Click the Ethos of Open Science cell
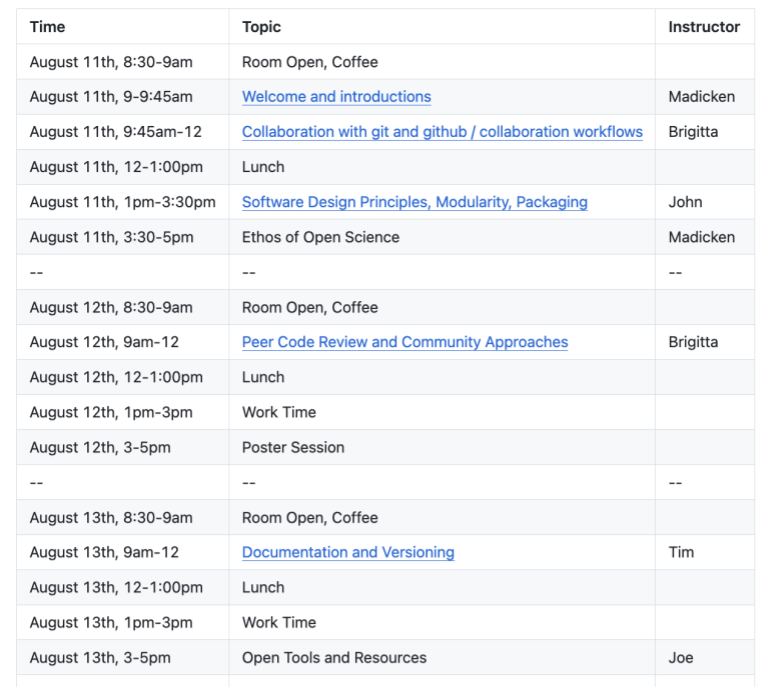 [320, 237]
